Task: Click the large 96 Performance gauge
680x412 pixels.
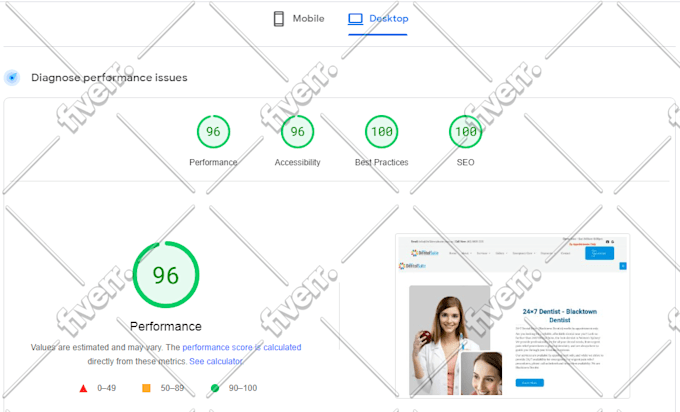Action: (x=166, y=275)
